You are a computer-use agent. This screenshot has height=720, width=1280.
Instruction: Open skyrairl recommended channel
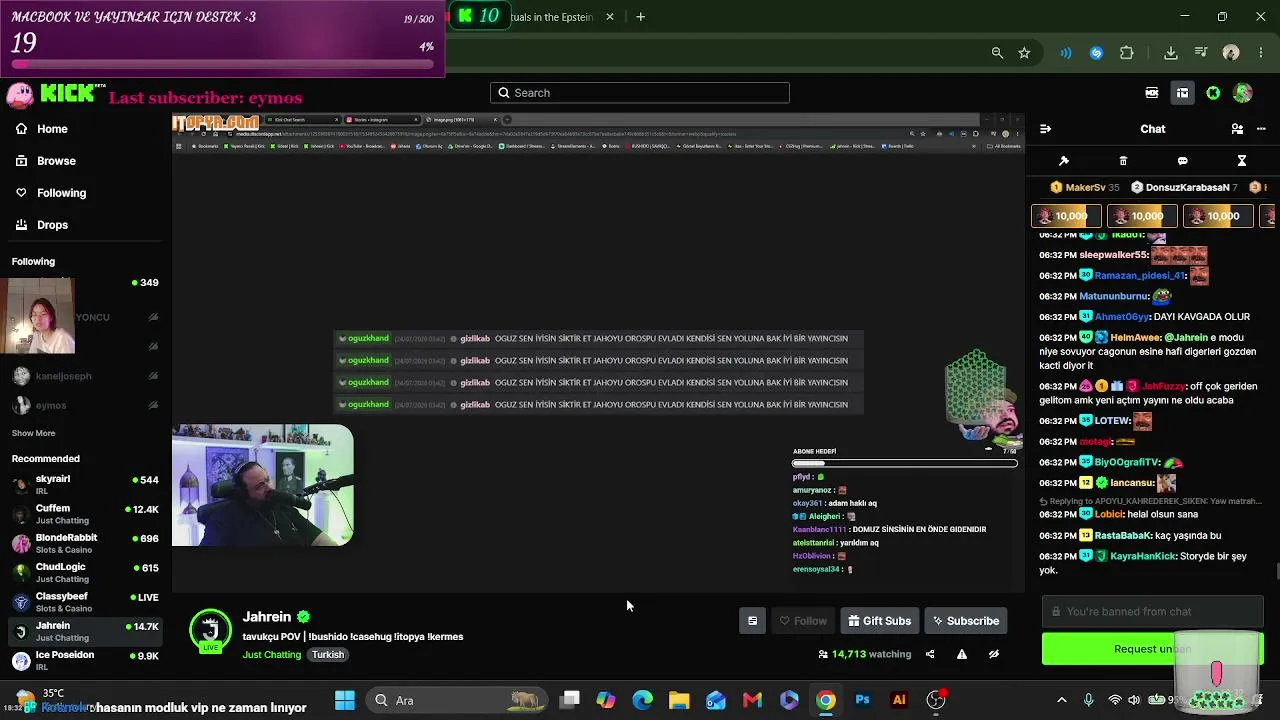coord(85,484)
